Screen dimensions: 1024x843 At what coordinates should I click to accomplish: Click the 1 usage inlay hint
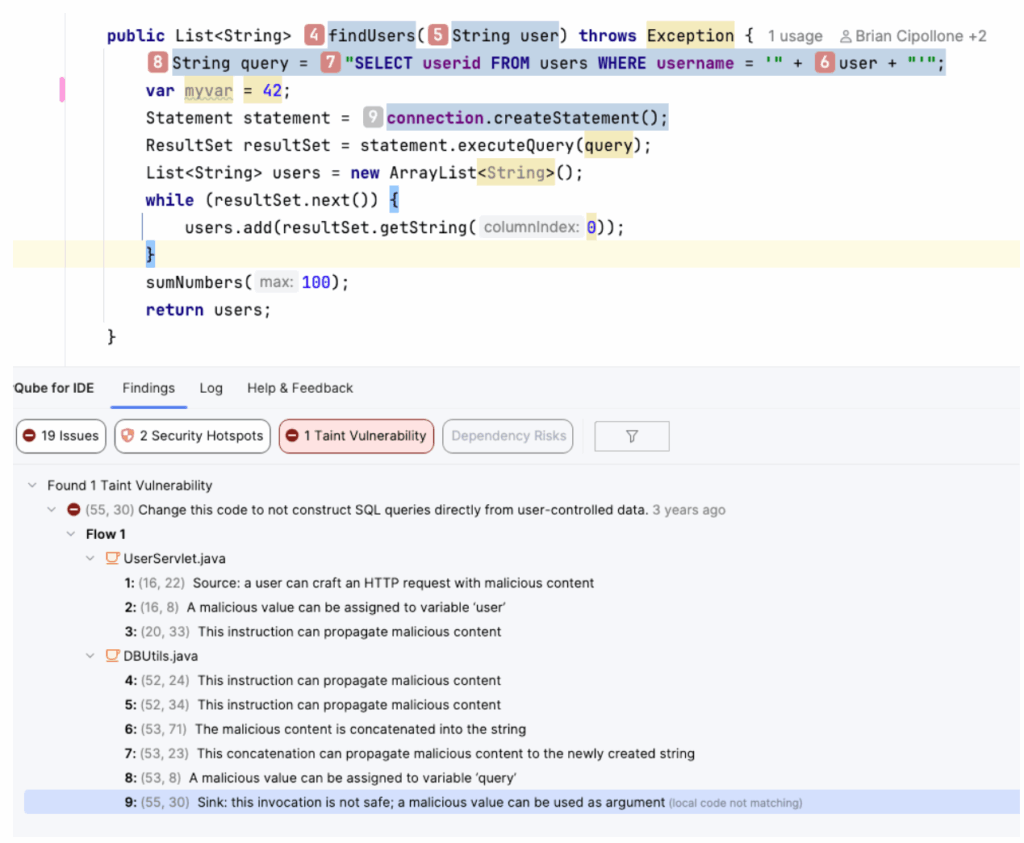pos(795,37)
